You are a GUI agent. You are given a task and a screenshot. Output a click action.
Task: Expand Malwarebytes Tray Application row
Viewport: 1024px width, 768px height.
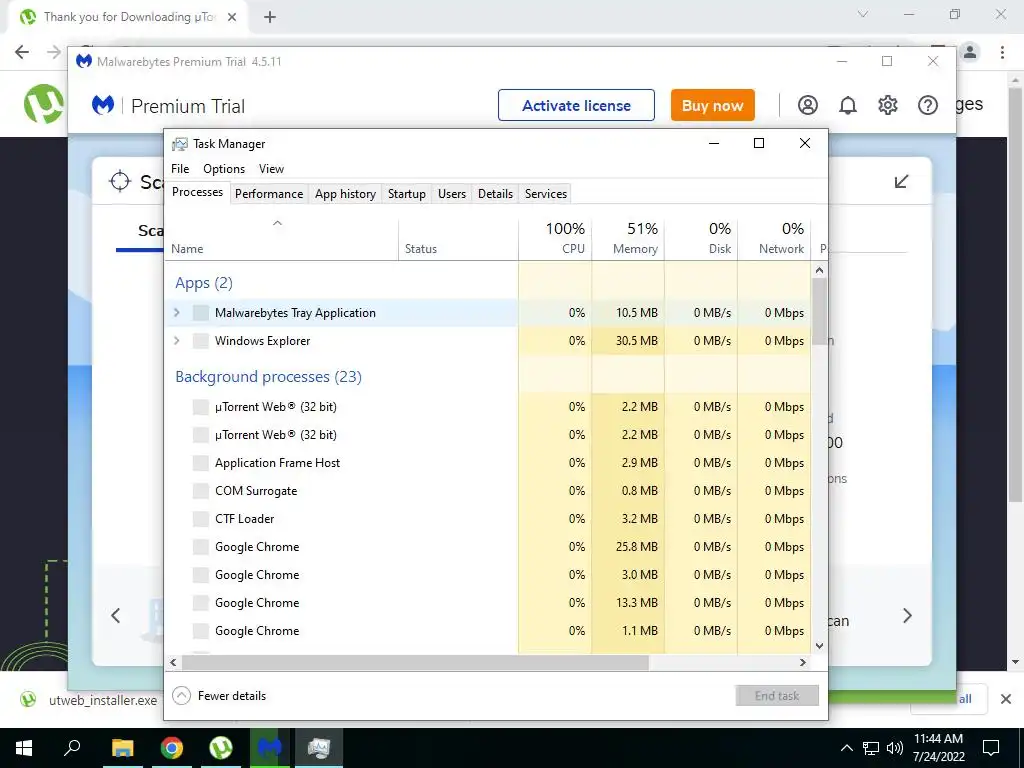click(x=176, y=313)
